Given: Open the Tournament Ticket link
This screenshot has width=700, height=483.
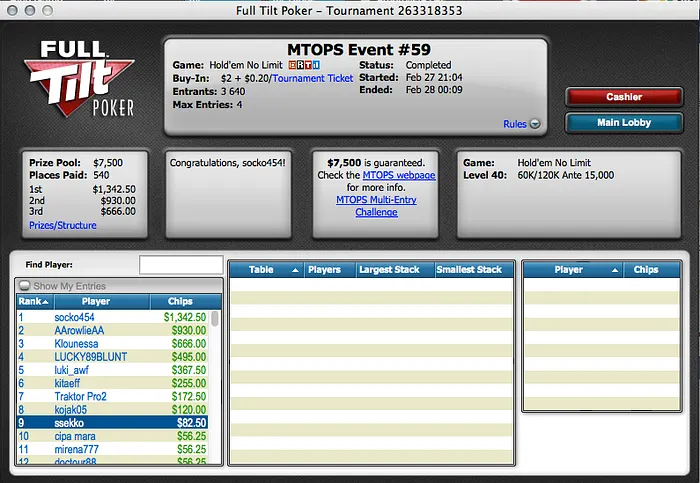Looking at the screenshot, I should (x=312, y=78).
